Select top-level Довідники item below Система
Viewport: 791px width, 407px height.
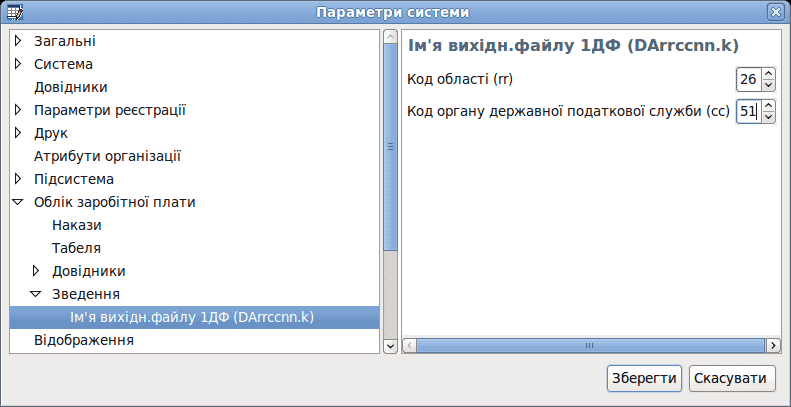(x=71, y=87)
